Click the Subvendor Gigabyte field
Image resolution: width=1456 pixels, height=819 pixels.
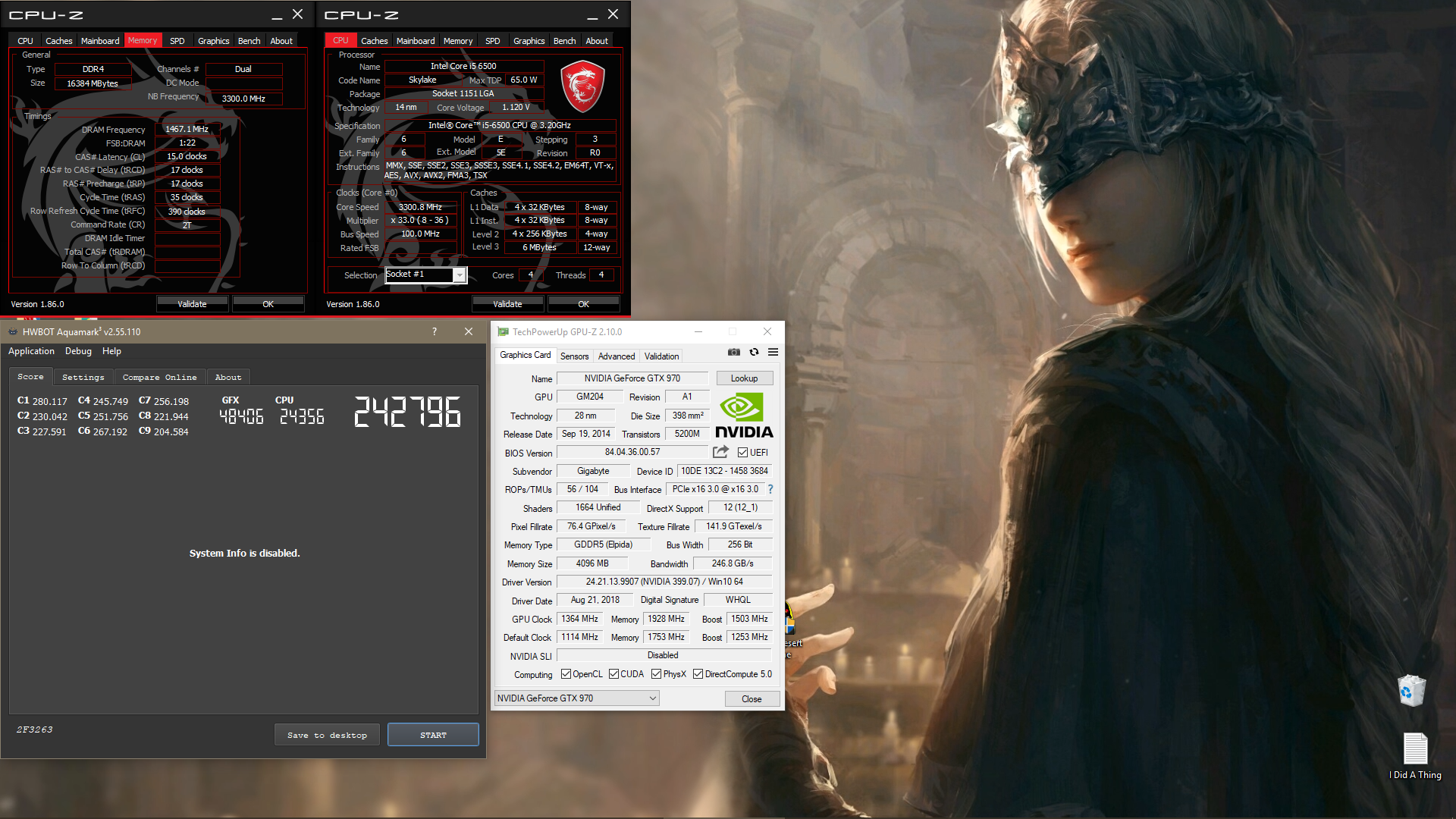(592, 471)
